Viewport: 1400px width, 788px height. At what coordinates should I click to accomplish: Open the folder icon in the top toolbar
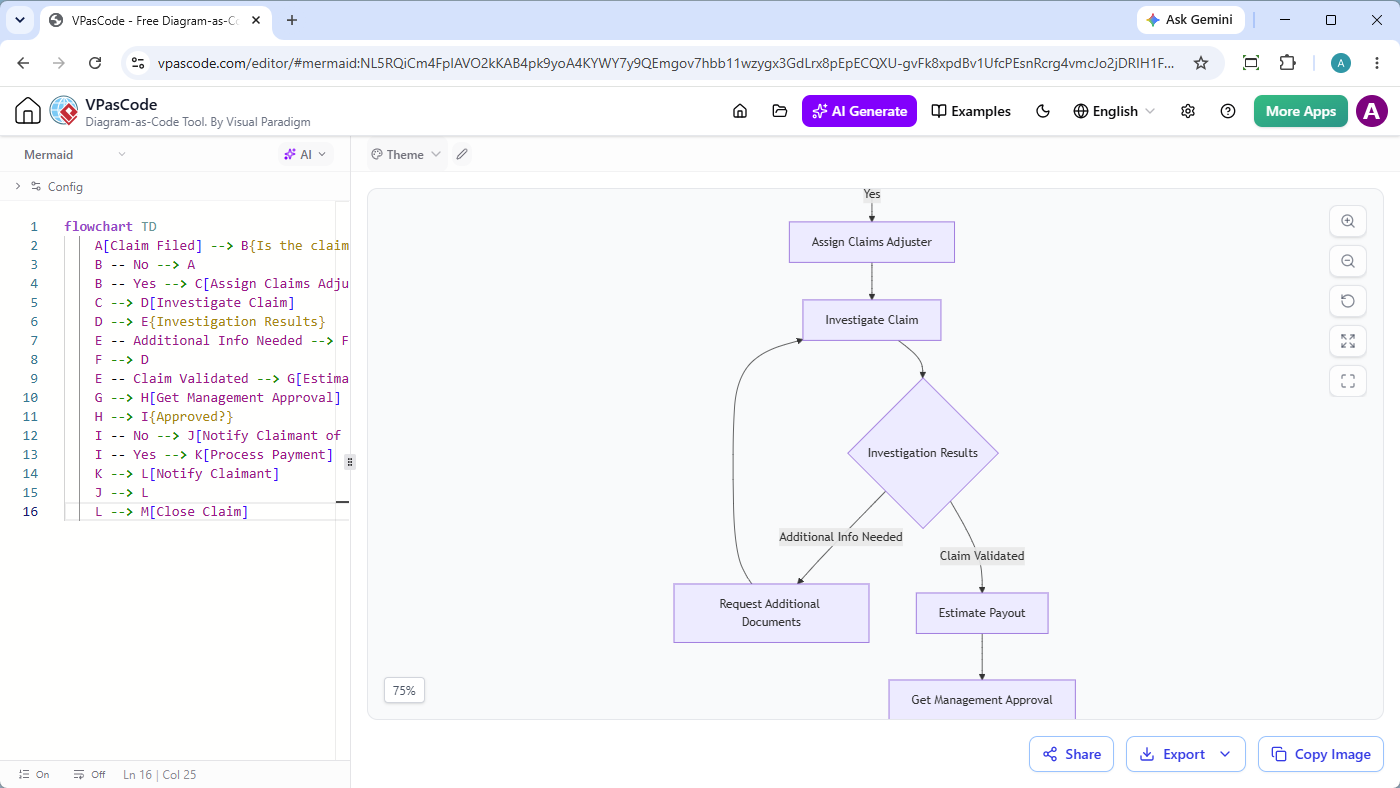pyautogui.click(x=780, y=111)
